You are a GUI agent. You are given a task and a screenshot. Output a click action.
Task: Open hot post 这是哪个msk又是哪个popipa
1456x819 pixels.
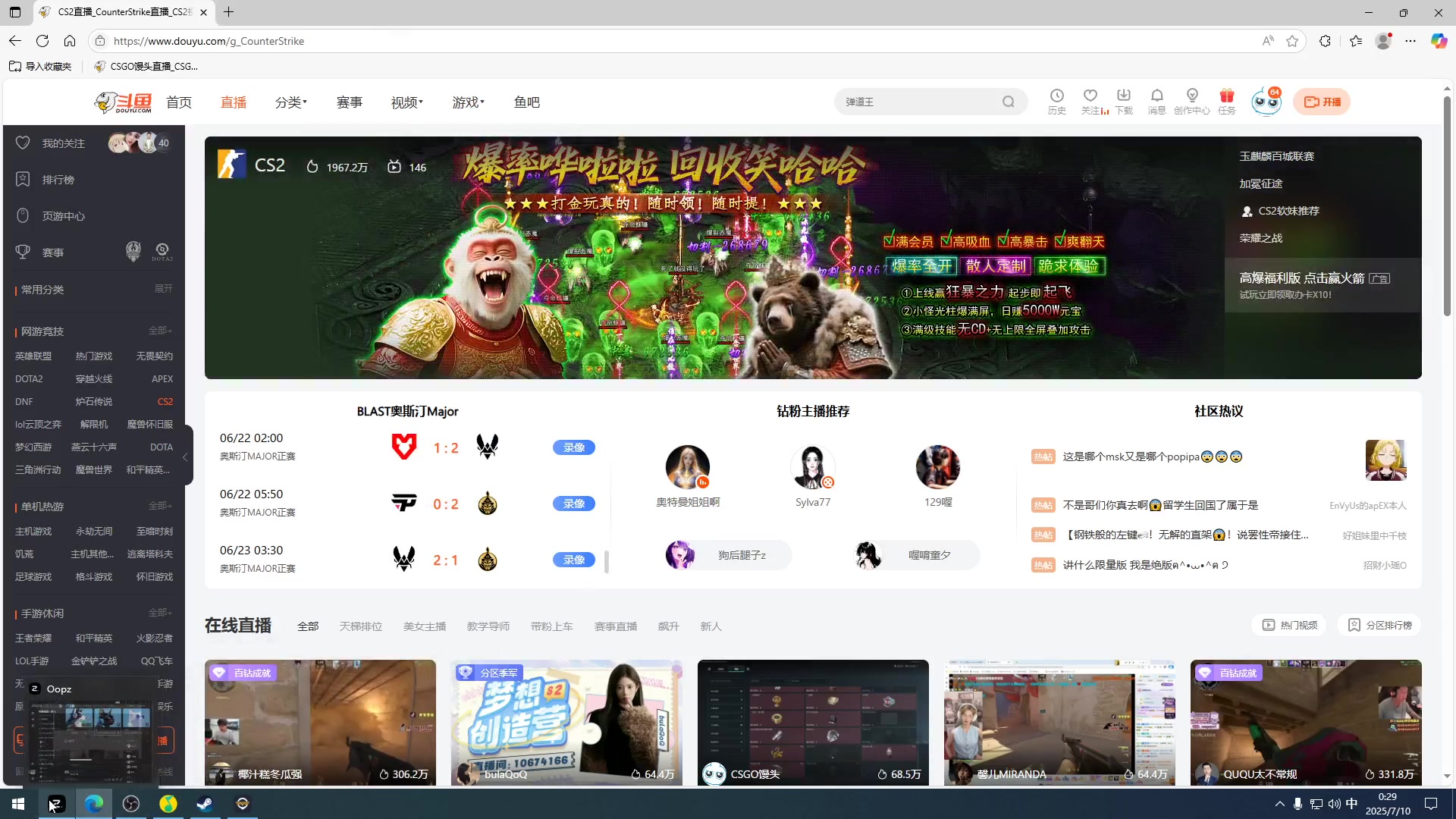pyautogui.click(x=1153, y=457)
